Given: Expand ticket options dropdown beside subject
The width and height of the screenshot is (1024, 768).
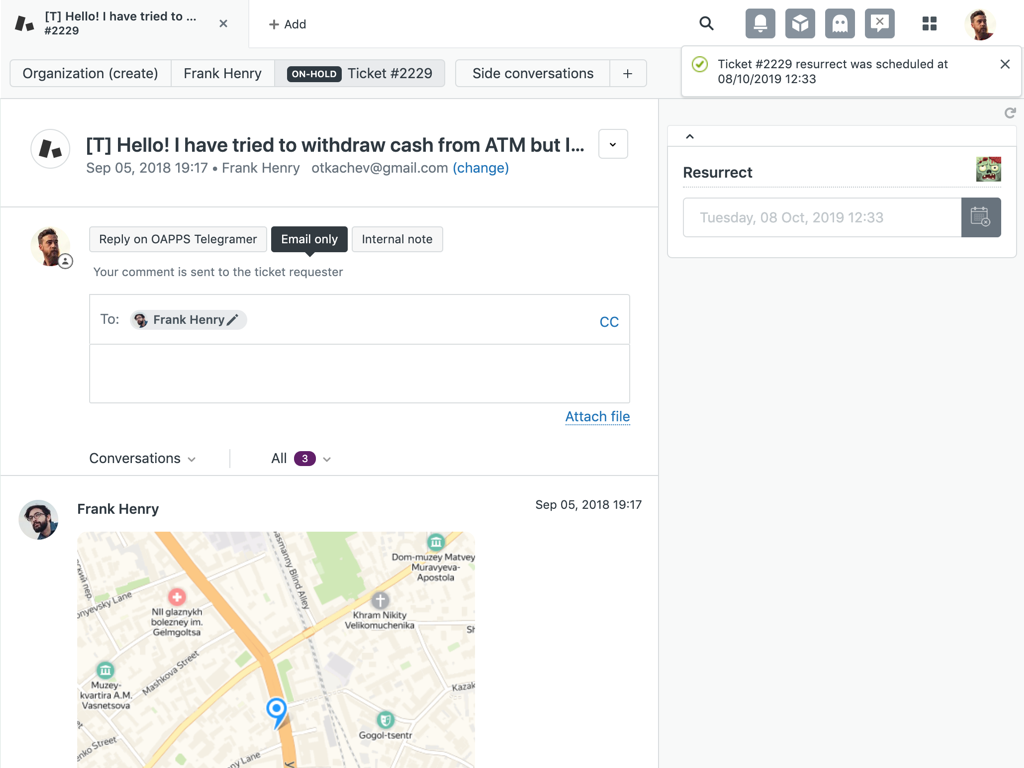Looking at the screenshot, I should click(x=613, y=144).
